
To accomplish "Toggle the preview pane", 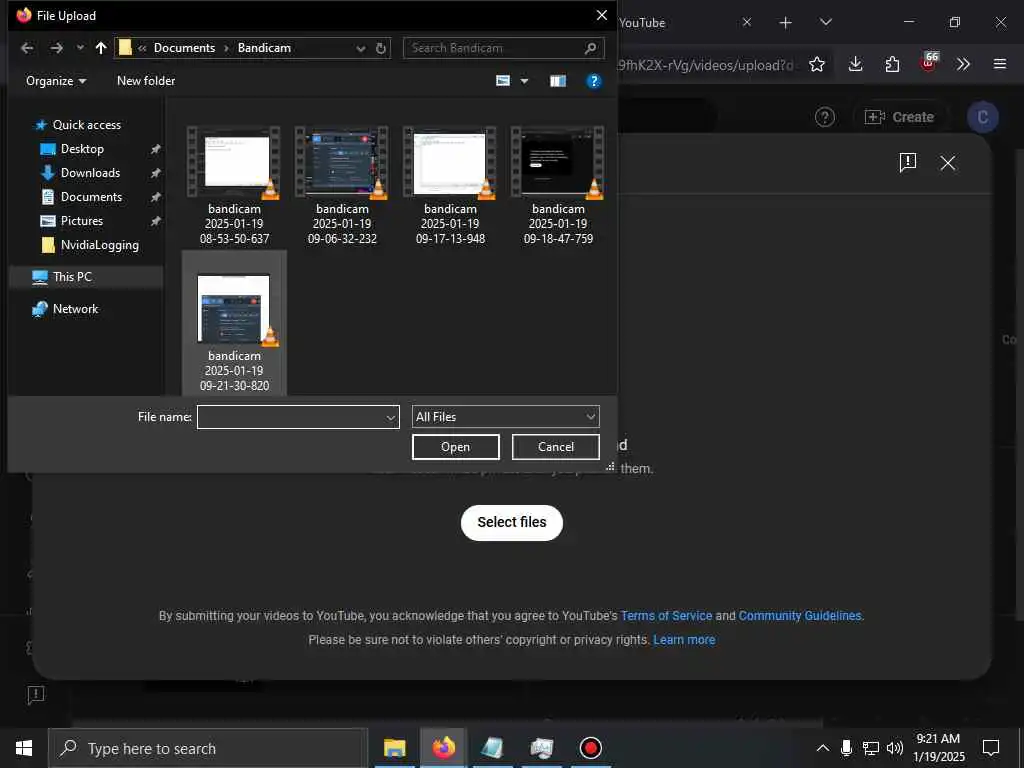I will coord(558,81).
